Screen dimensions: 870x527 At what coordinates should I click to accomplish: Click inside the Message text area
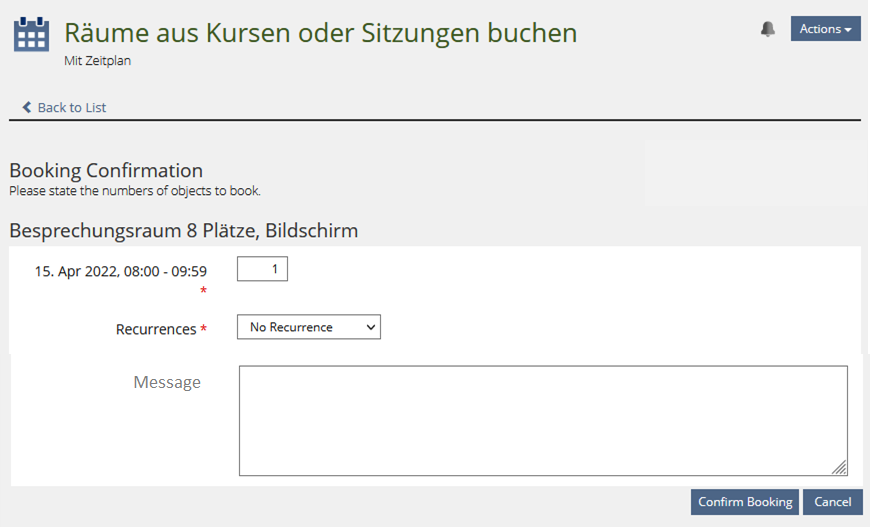[542, 420]
